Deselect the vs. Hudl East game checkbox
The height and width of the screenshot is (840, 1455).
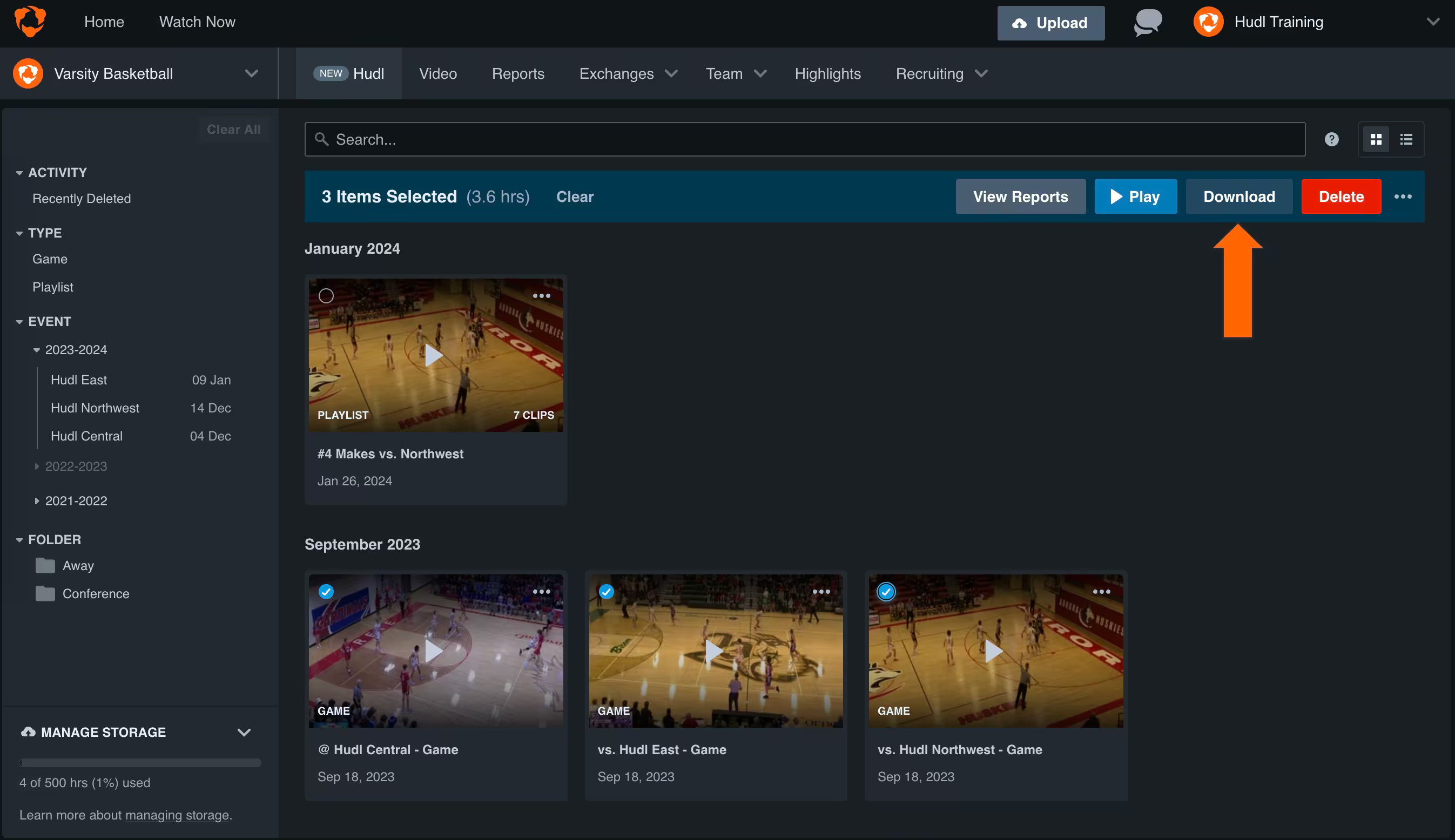tap(606, 591)
